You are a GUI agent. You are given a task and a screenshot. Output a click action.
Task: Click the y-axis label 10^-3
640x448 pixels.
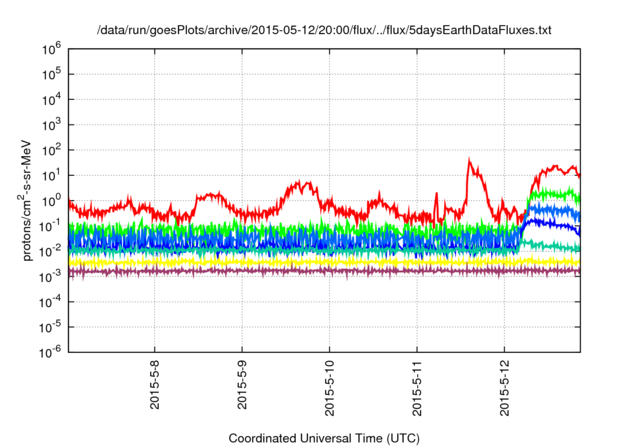point(50,277)
